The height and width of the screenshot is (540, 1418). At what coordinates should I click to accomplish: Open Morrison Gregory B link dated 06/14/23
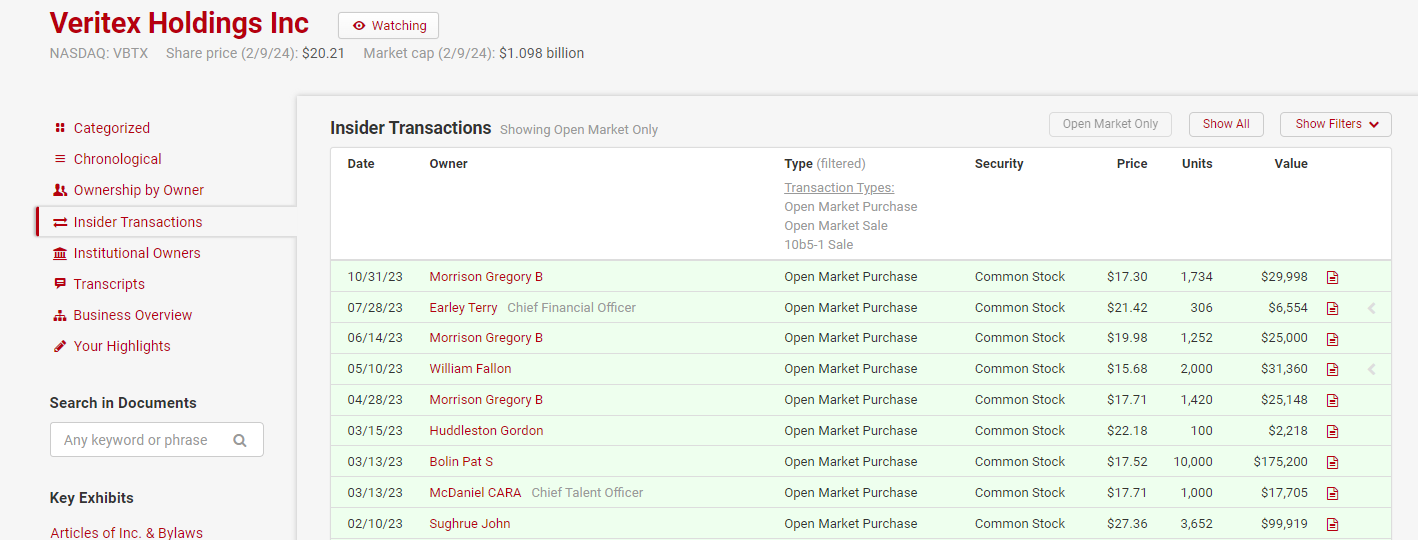pyautogui.click(x=486, y=338)
